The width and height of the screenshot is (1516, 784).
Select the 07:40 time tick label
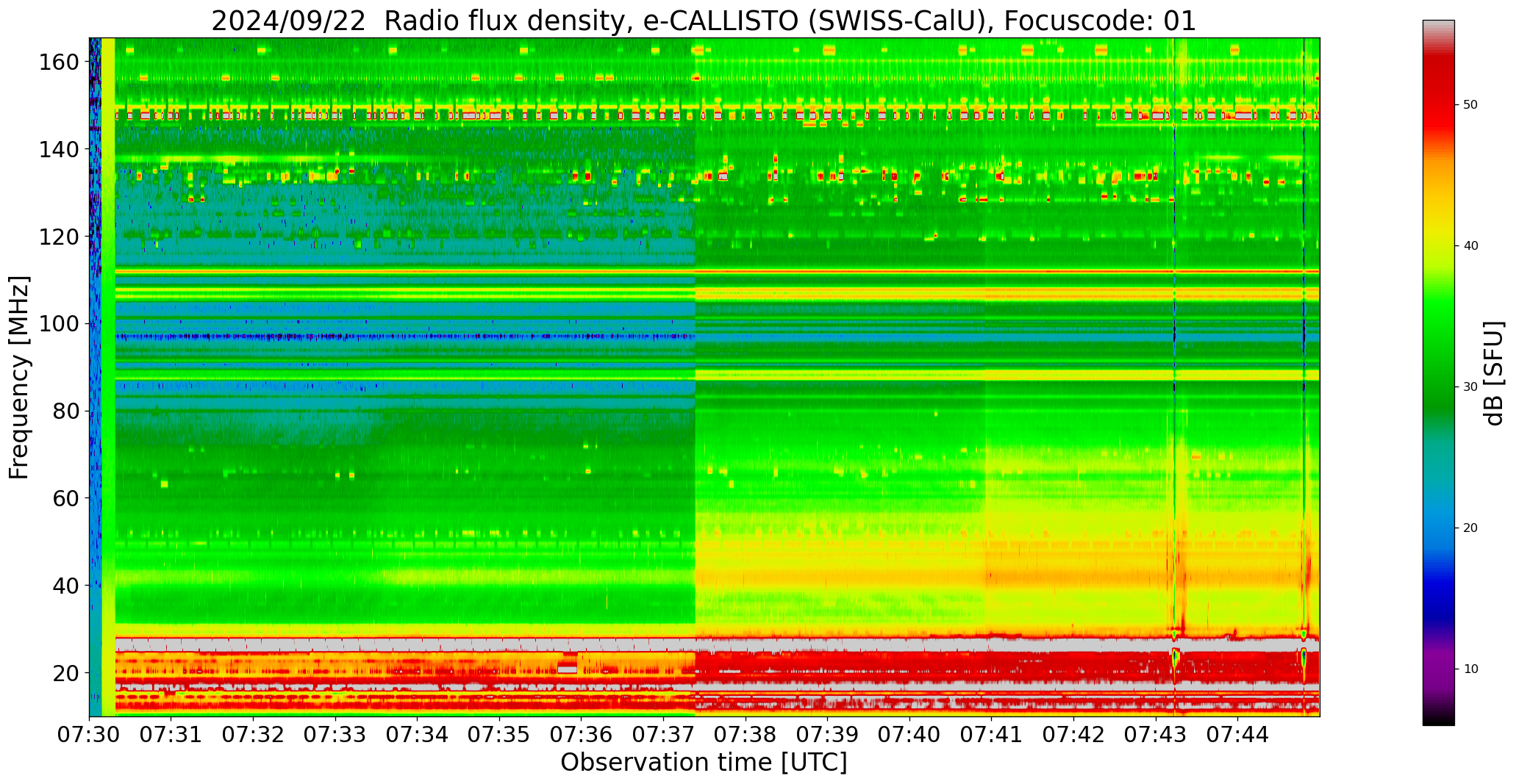point(910,734)
